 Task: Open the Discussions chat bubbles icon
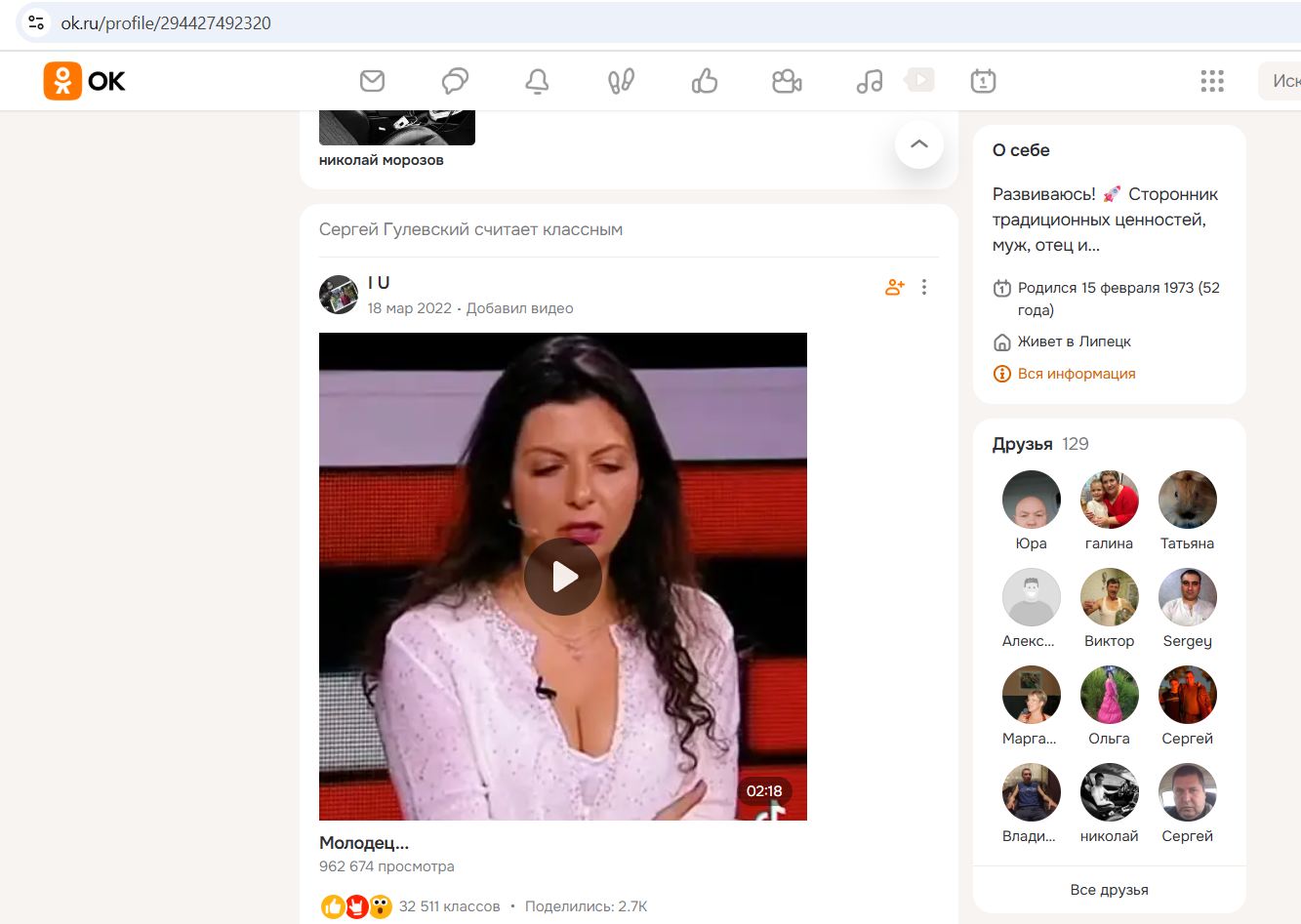click(455, 81)
